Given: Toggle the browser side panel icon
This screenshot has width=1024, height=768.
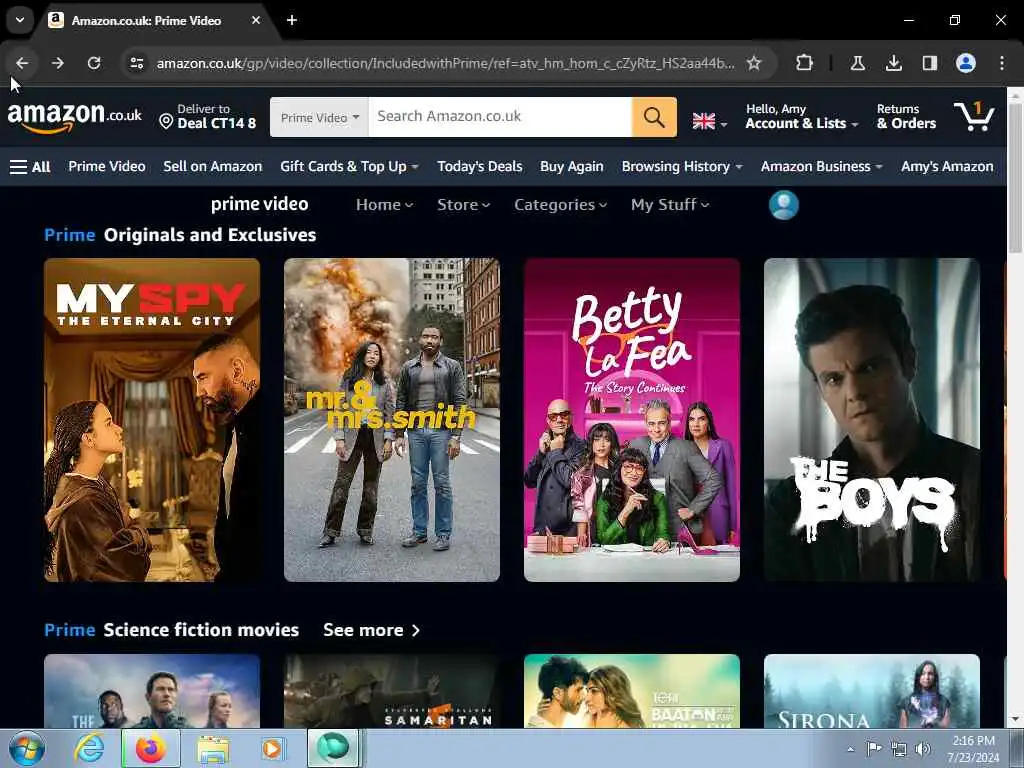Looking at the screenshot, I should (x=929, y=63).
